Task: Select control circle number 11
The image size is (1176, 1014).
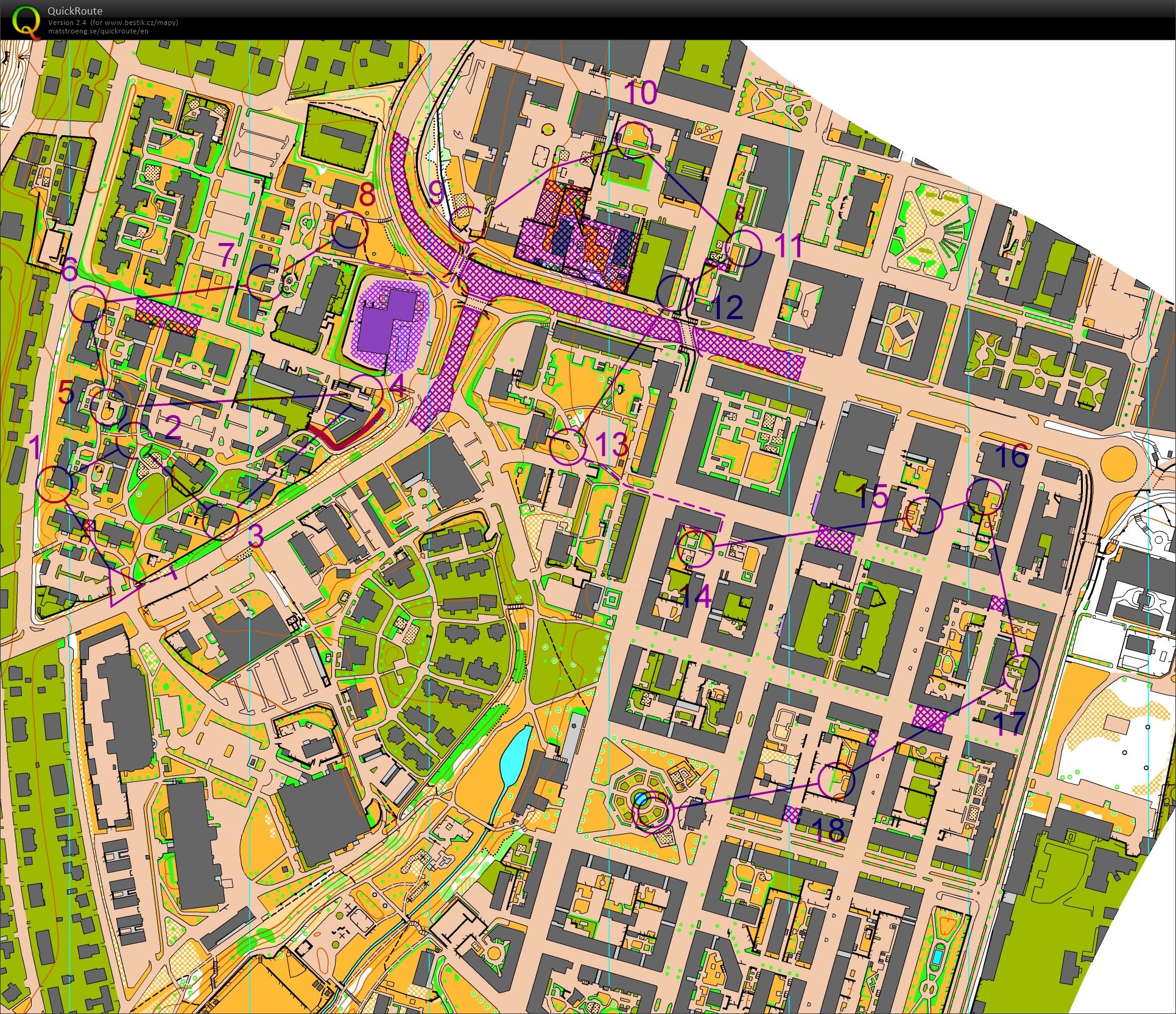Action: pyautogui.click(x=744, y=248)
